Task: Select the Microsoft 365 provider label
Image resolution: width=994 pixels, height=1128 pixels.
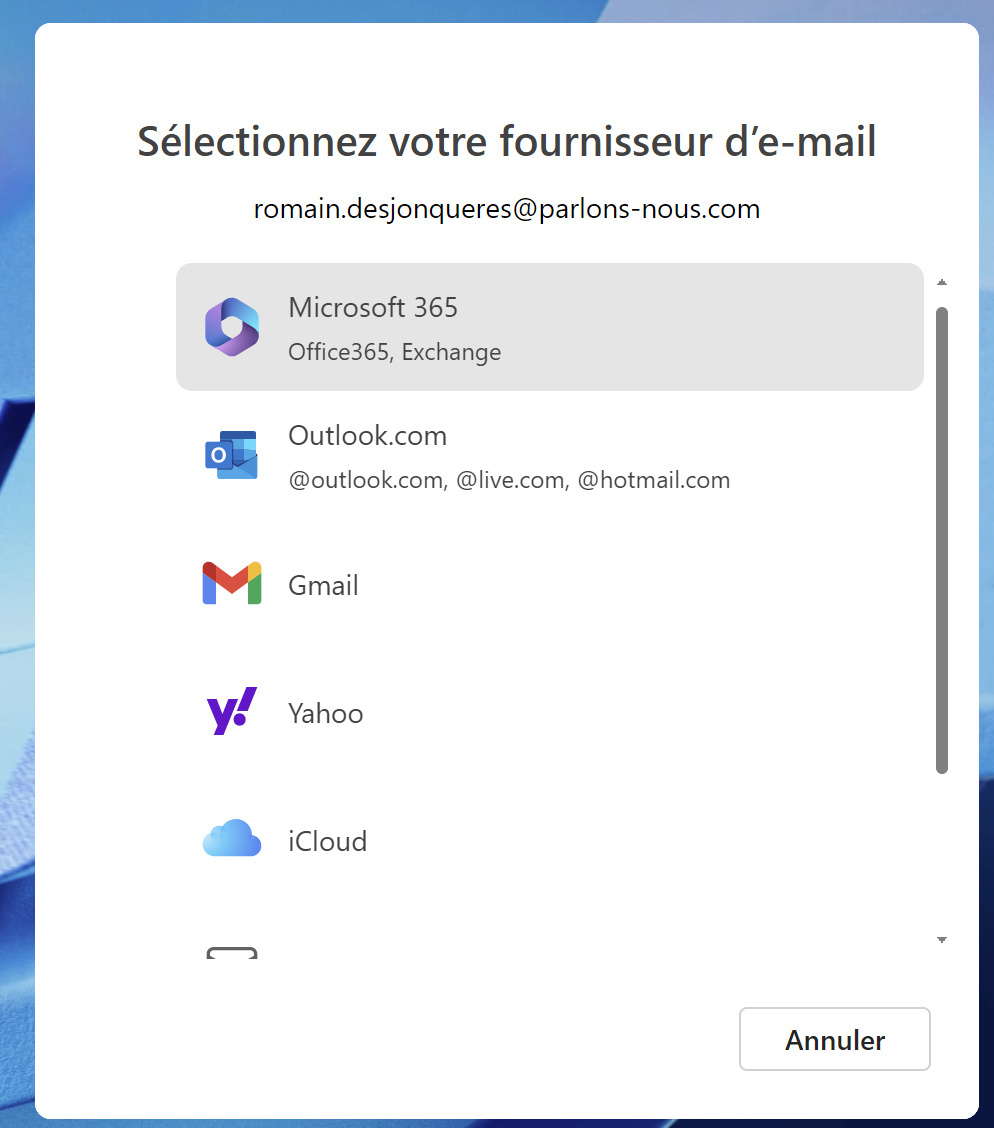Action: 373,308
